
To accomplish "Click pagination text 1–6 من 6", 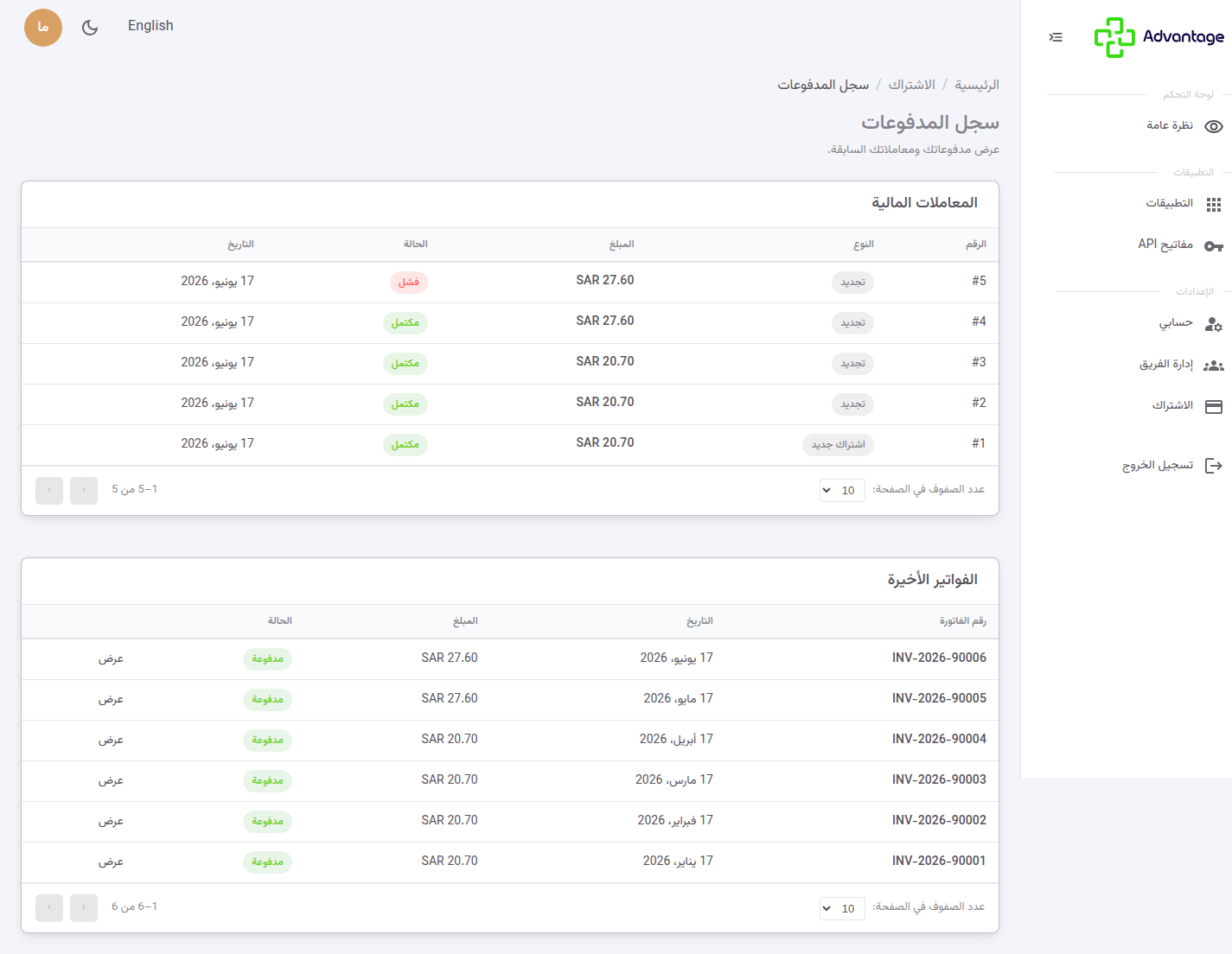I will (134, 906).
